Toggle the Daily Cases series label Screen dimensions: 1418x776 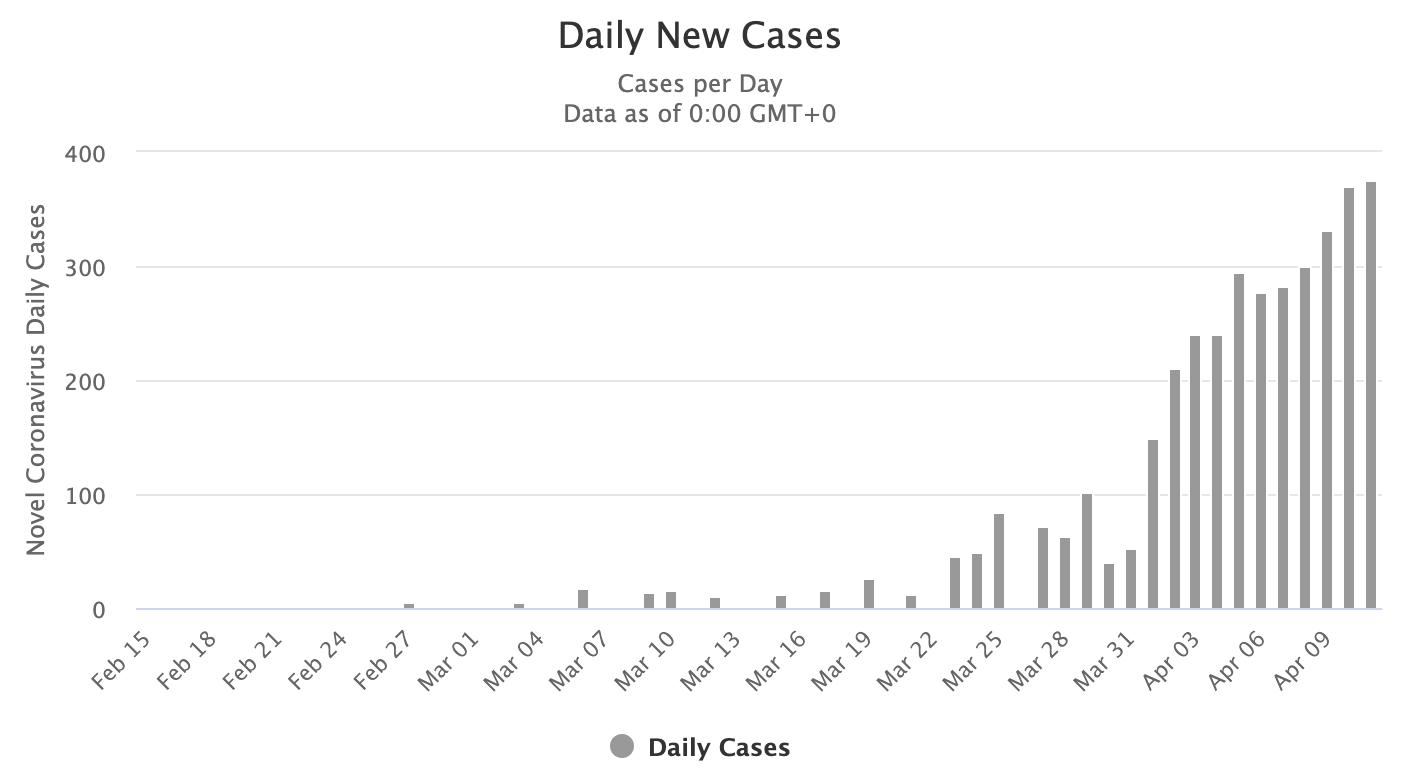(x=718, y=748)
